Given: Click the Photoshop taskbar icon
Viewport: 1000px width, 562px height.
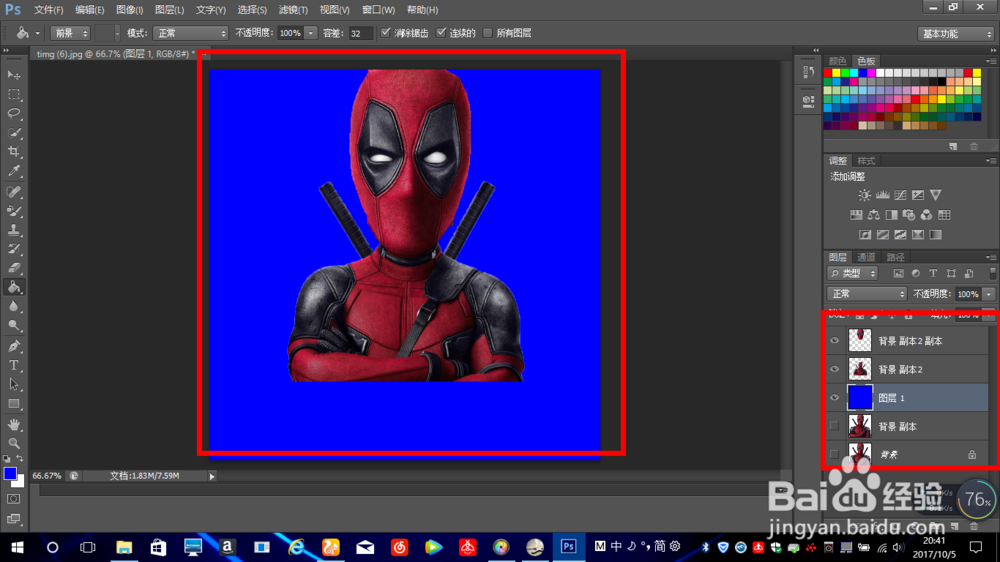Looking at the screenshot, I should pos(568,547).
